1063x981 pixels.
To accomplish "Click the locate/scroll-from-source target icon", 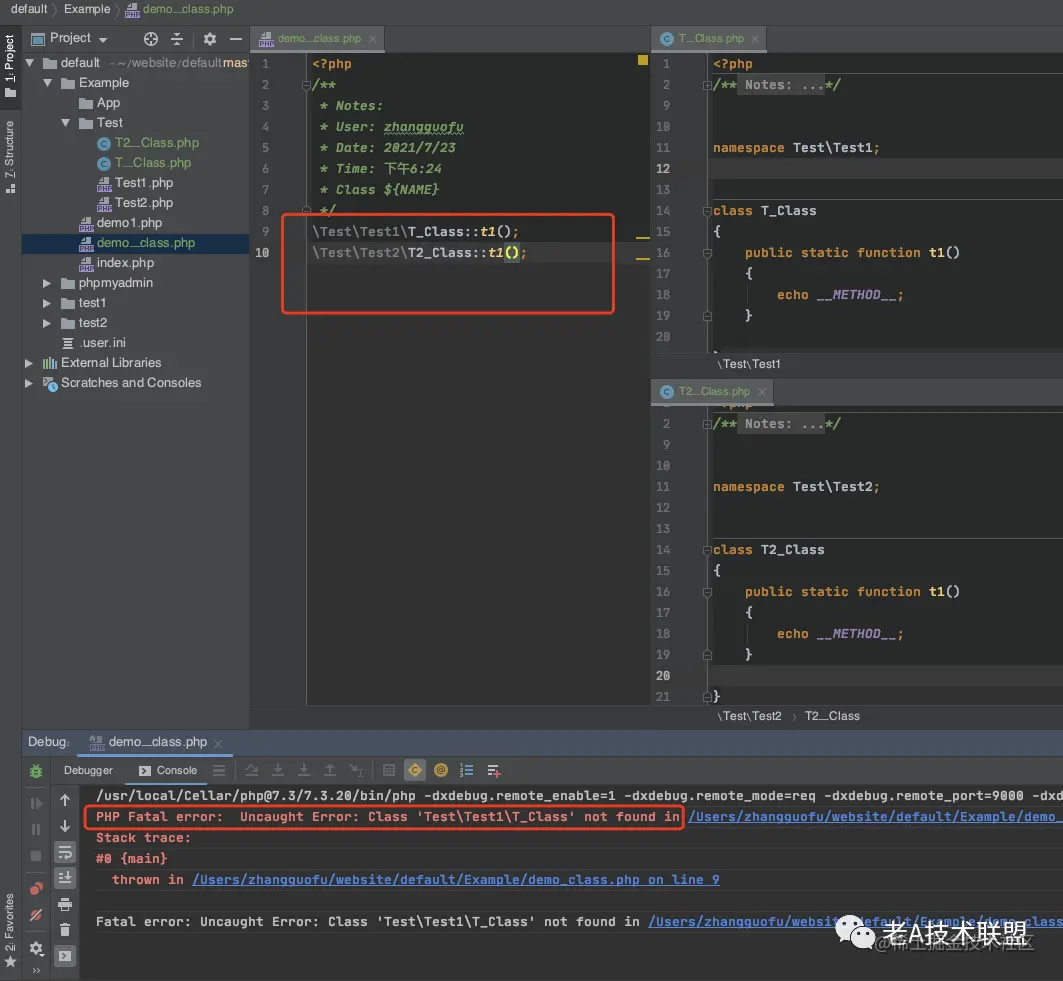I will (151, 39).
